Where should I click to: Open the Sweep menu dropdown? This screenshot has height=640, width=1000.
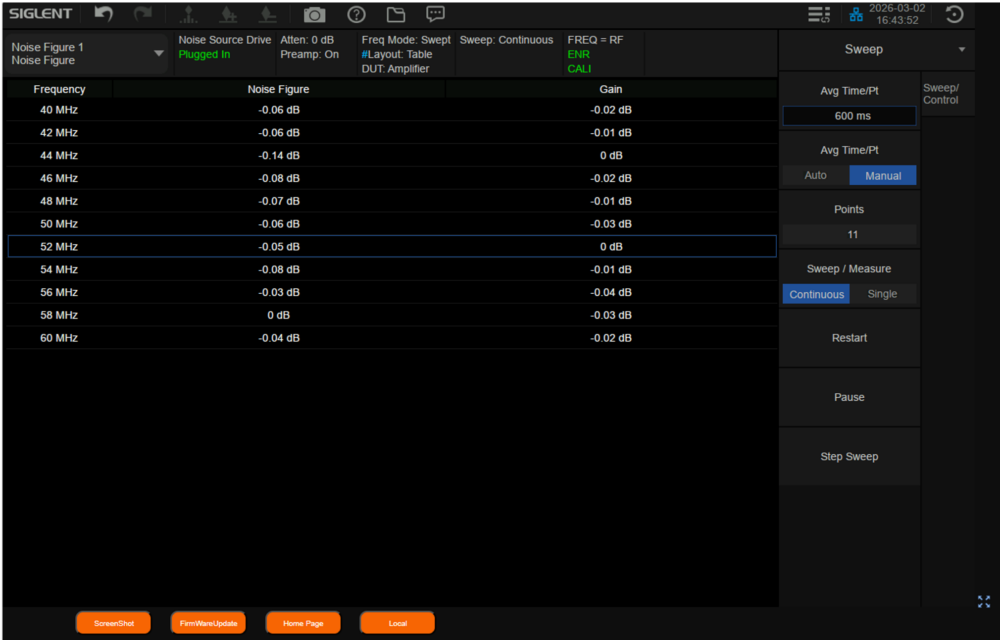(962, 49)
